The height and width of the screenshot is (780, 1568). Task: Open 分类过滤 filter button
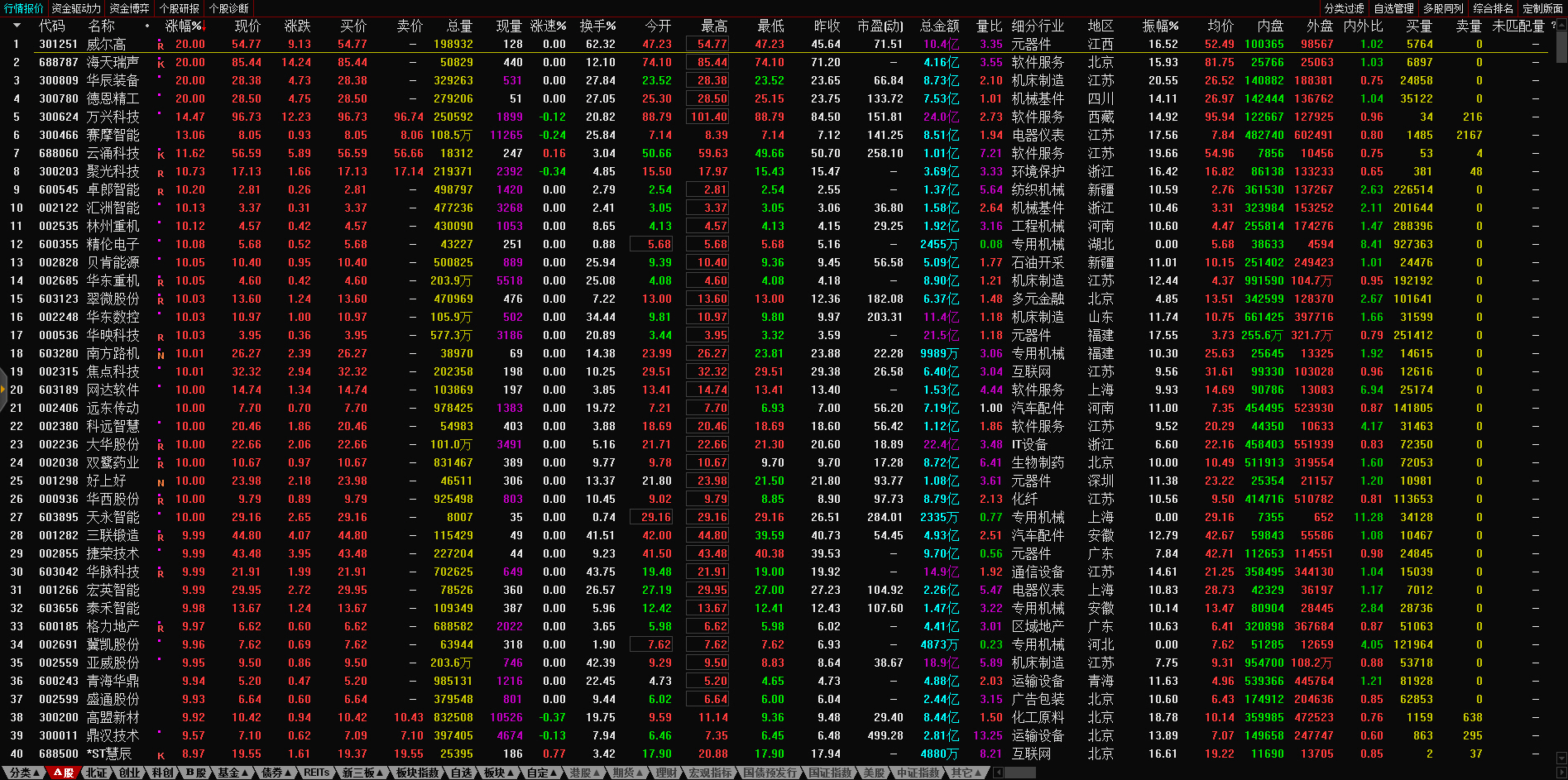click(1344, 8)
